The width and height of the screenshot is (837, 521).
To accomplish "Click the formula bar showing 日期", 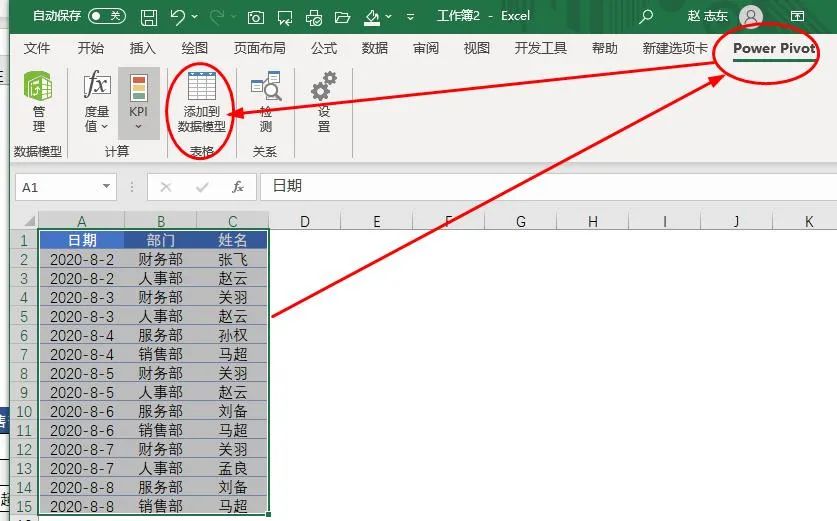I will 540,187.
